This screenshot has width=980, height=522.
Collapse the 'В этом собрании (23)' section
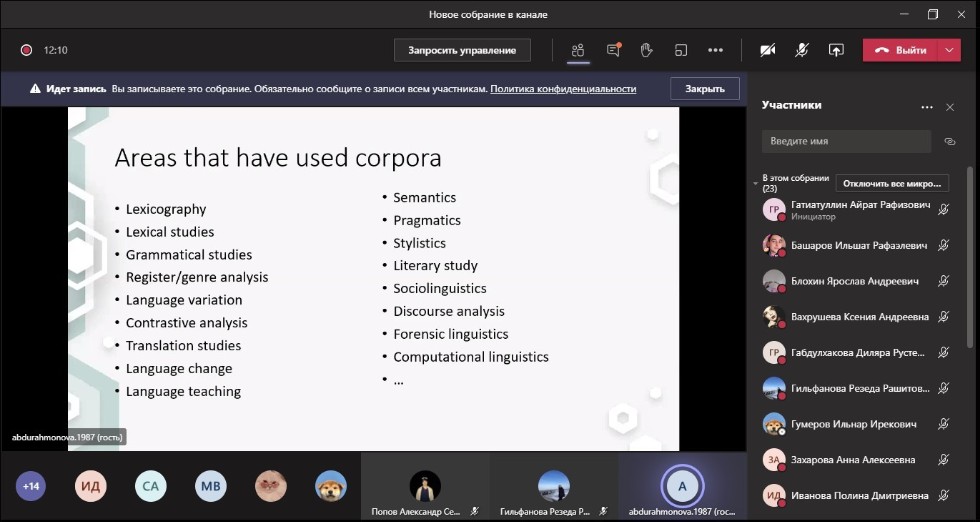click(756, 183)
